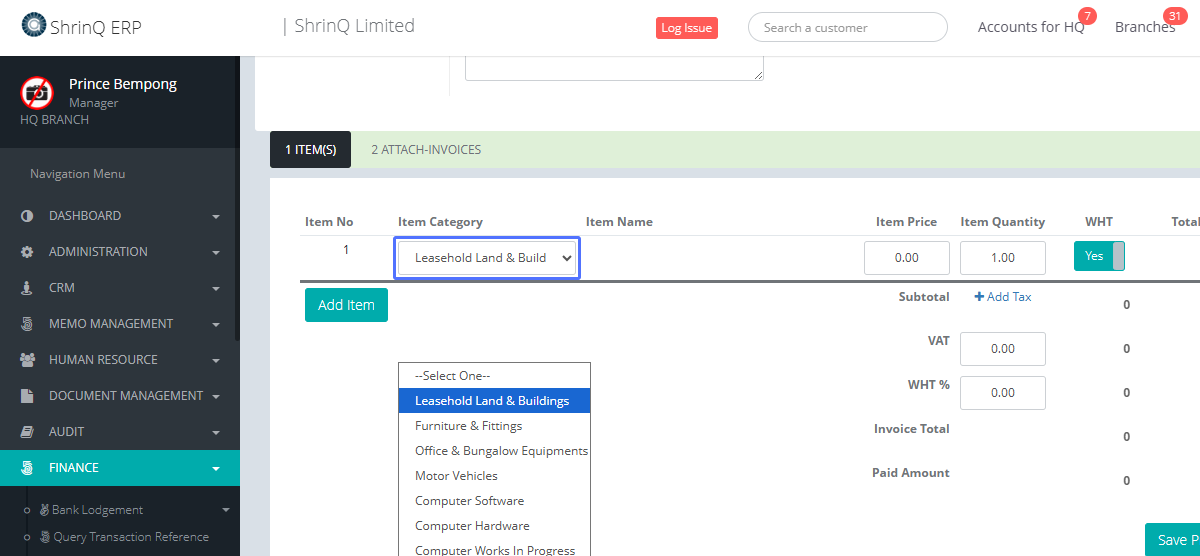Click the Item Price input box

906,258
